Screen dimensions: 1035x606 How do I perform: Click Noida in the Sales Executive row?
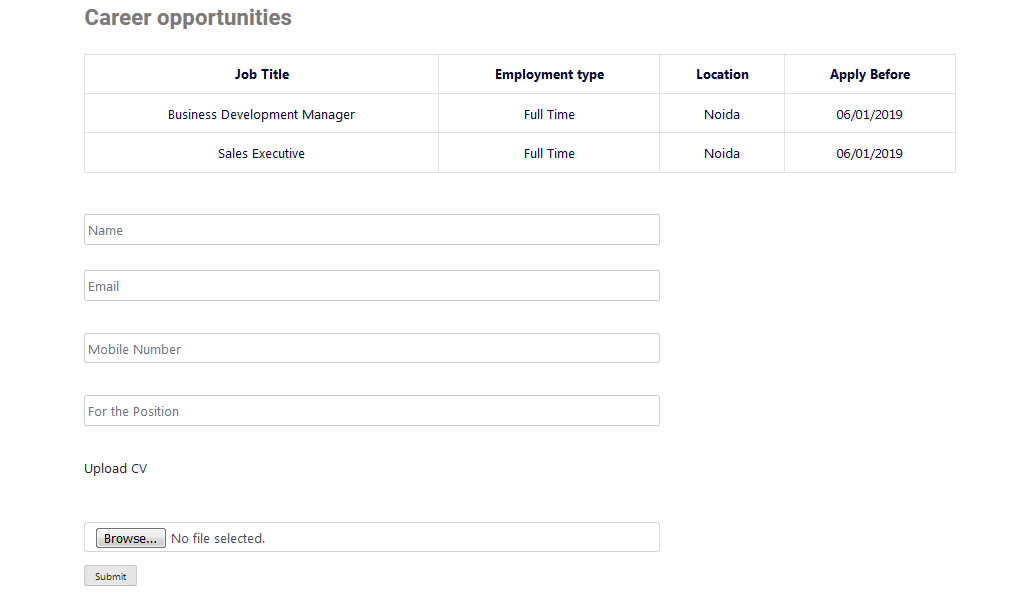pos(722,153)
